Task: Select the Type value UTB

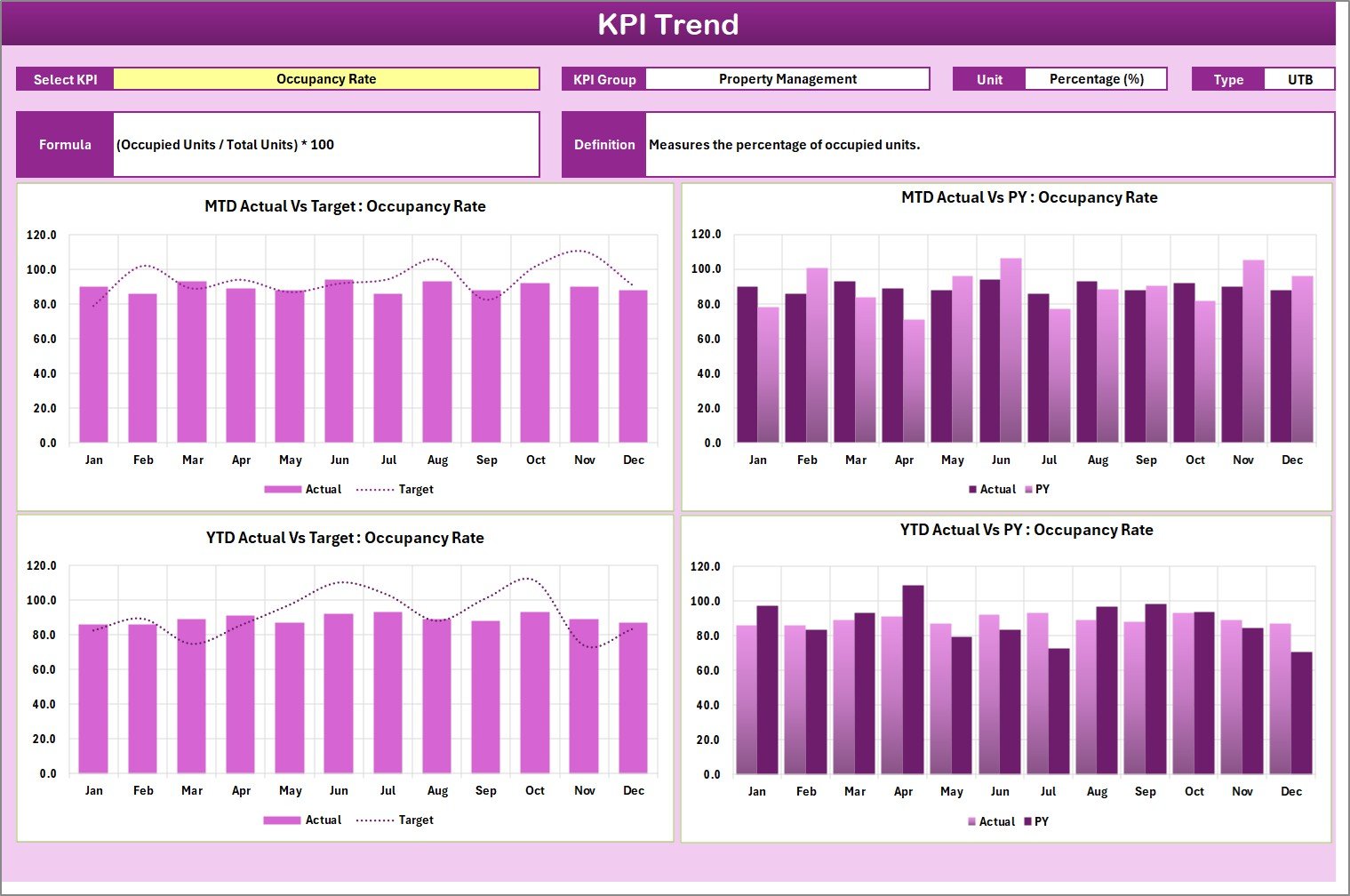Action: tap(1299, 78)
